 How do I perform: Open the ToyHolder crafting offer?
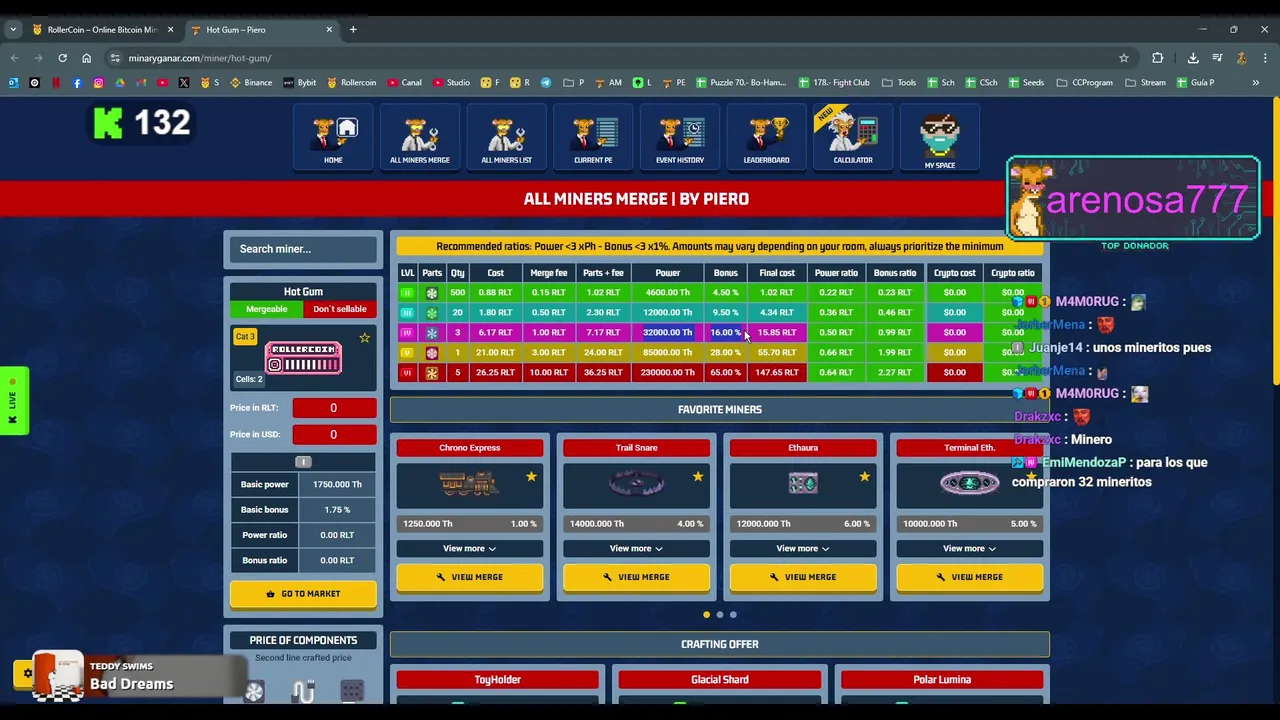pos(498,680)
